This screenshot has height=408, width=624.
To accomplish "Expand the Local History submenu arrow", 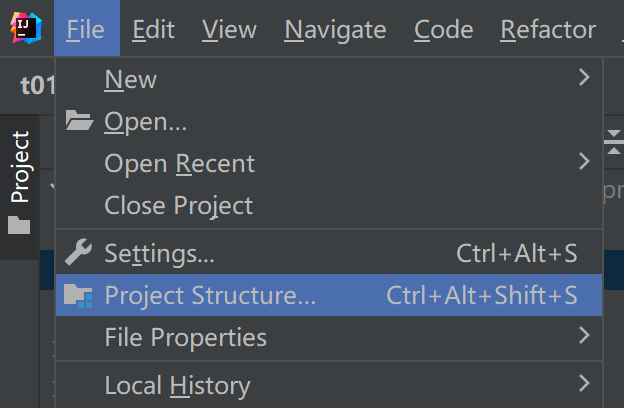I will tap(584, 383).
